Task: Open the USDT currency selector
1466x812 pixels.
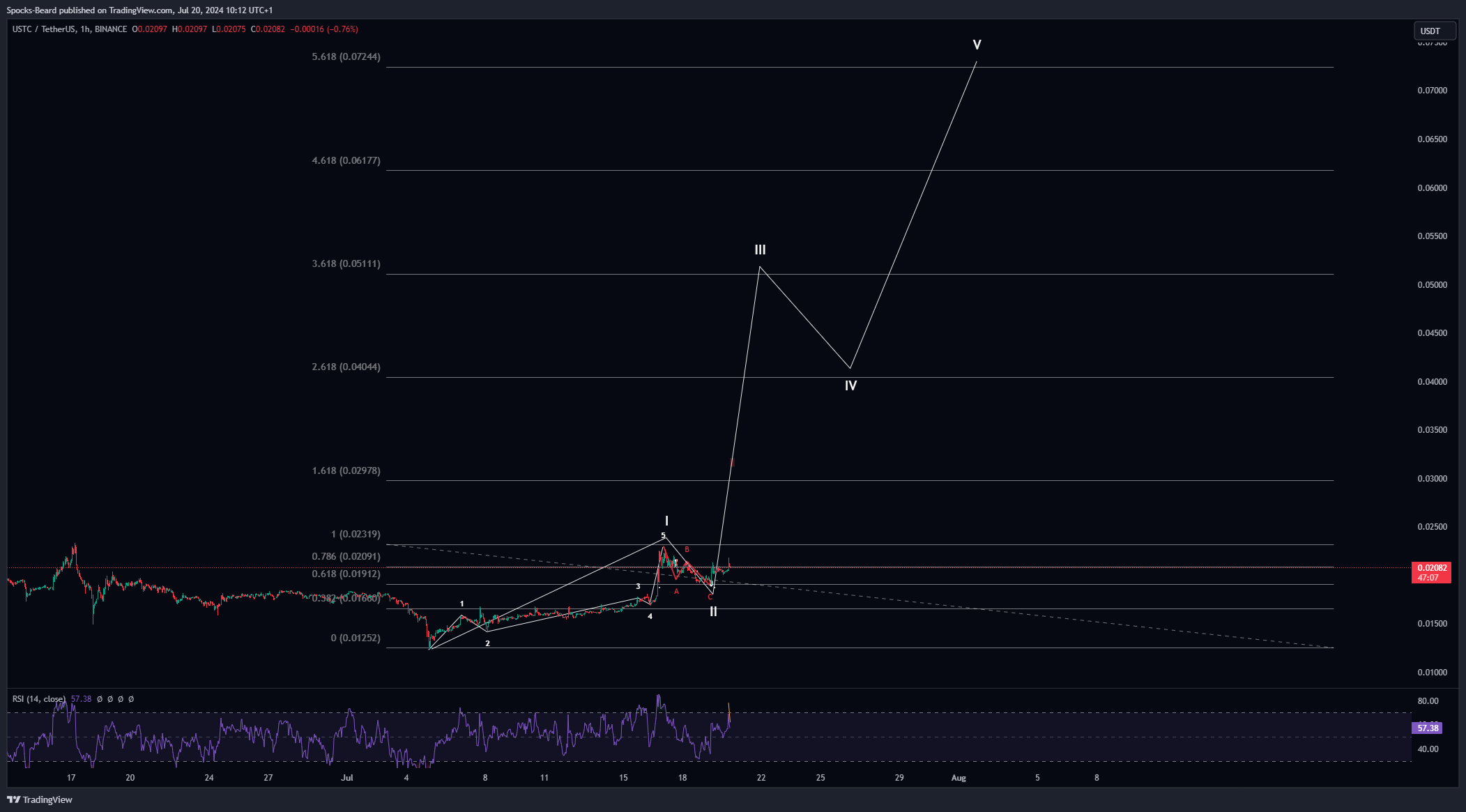Action: coord(1434,31)
